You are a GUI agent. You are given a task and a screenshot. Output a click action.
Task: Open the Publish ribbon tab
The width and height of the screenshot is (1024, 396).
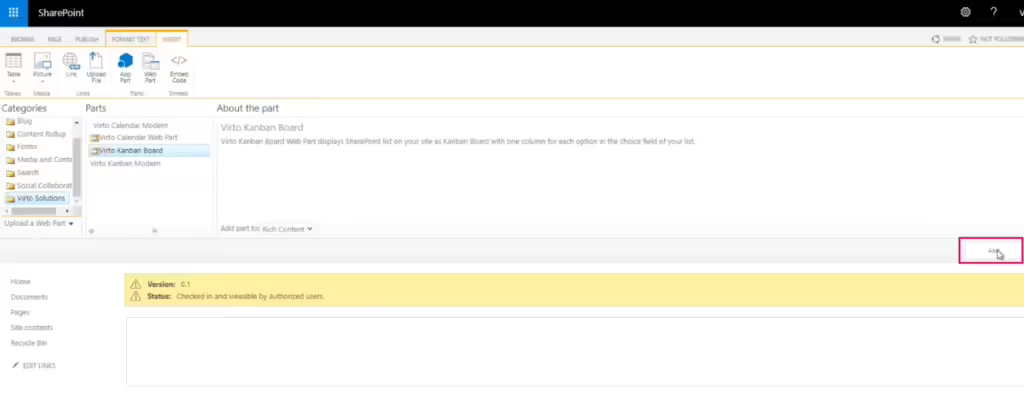click(87, 39)
